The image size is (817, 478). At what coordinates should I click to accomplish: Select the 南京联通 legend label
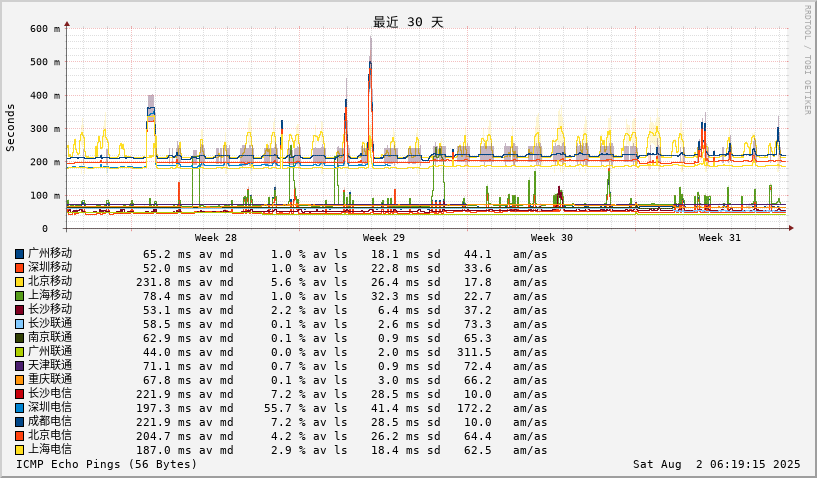[50, 338]
